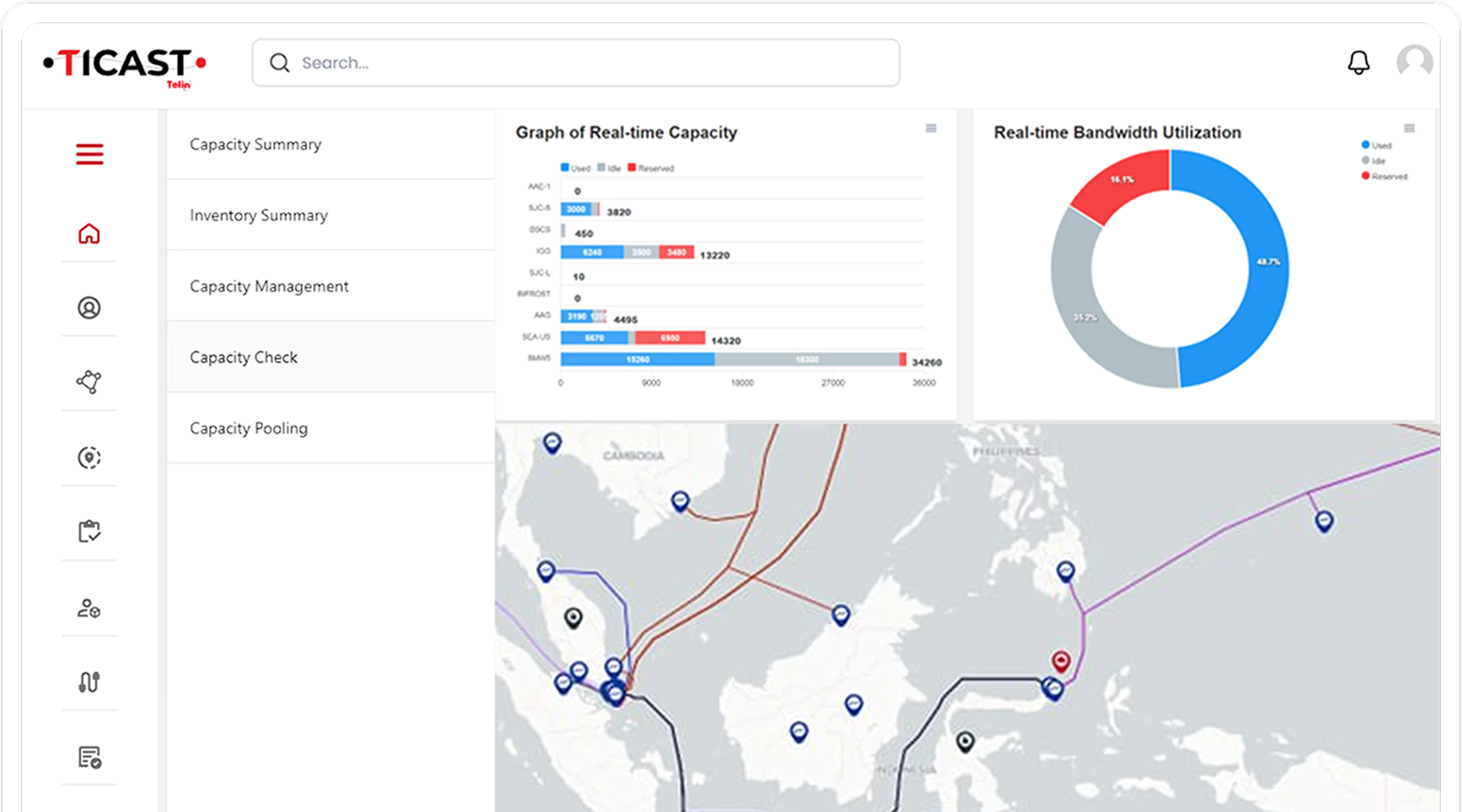The image size is (1462, 812).
Task: Select the network topology sidebar icon
Action: [x=89, y=382]
